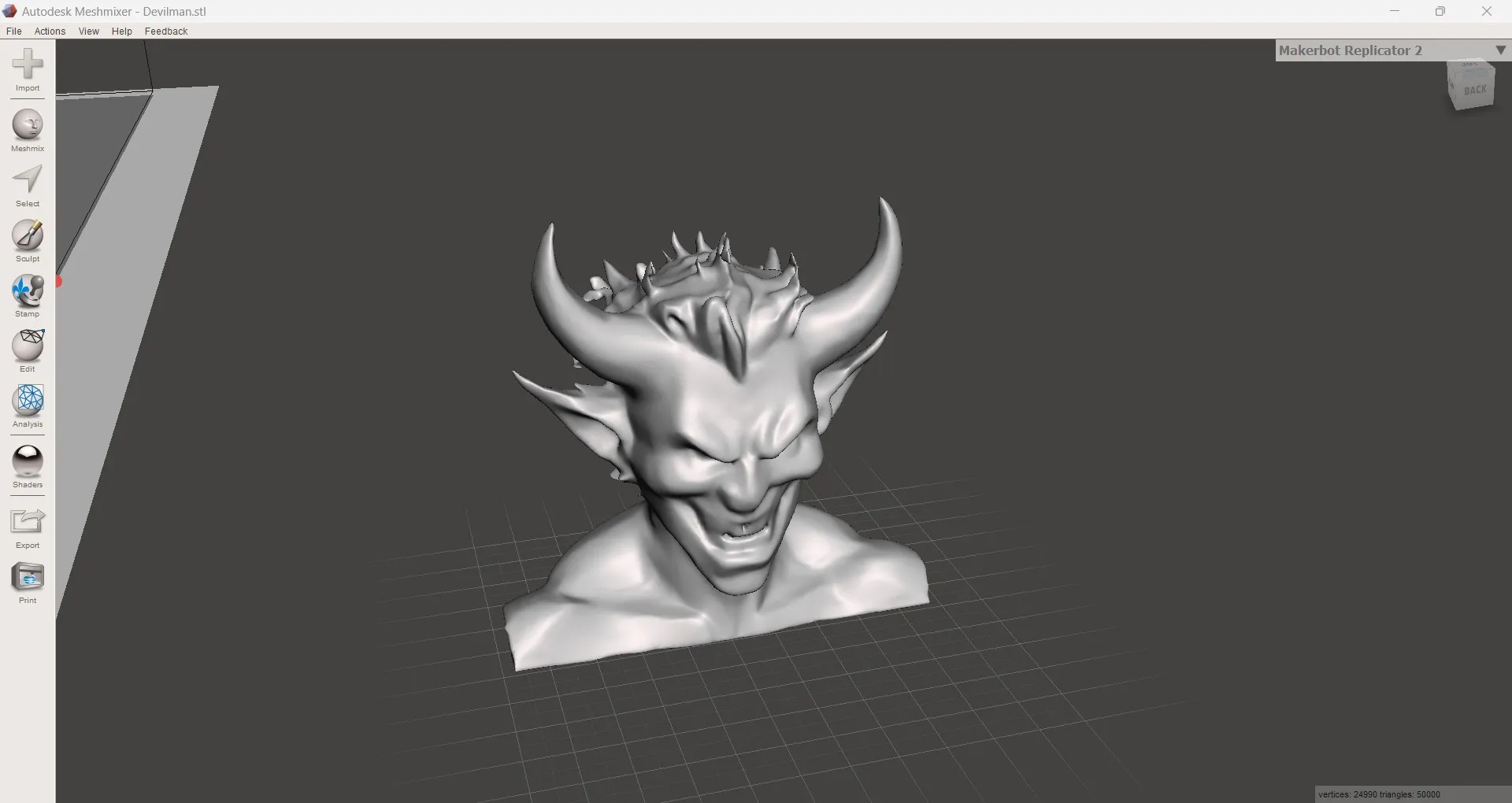Expand the Makerbot Replicator 2 printer dropdown
The width and height of the screenshot is (1512, 803).
coord(1500,50)
